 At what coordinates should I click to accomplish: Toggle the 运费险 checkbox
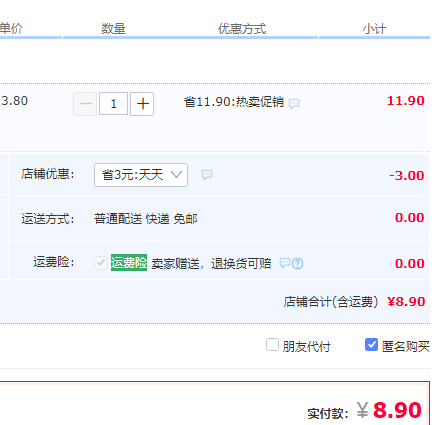[x=100, y=263]
